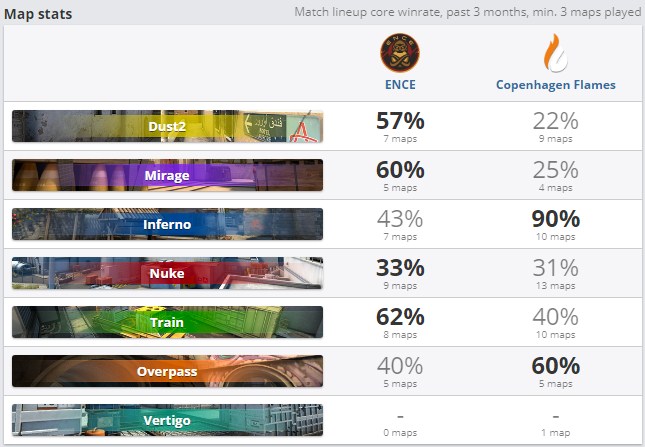Click Copenhagen Flames' 1 map Vertigo entry
The width and height of the screenshot is (645, 447).
click(x=555, y=430)
